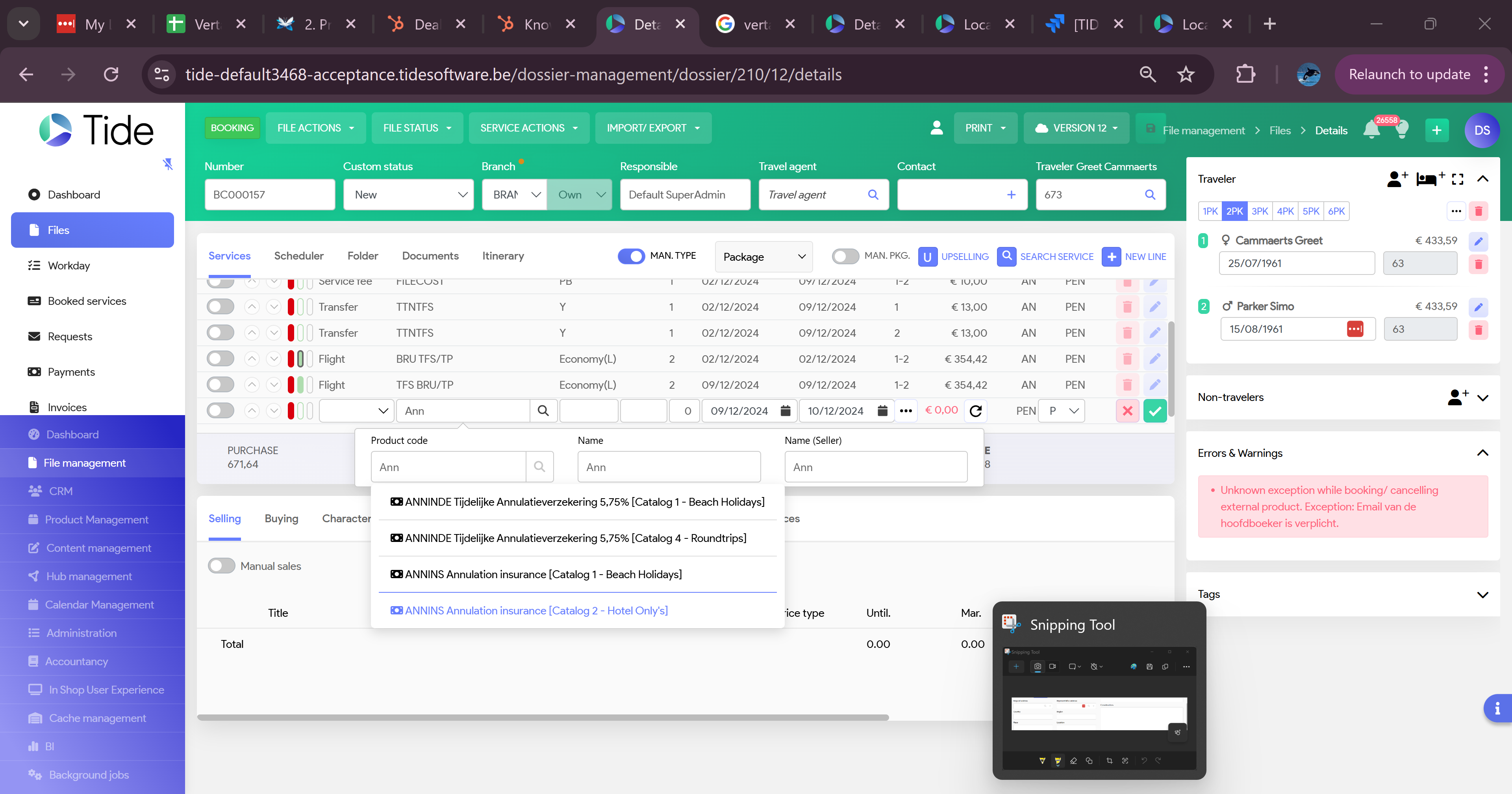
Task: Click the unpin sidebar icon
Action: click(168, 164)
